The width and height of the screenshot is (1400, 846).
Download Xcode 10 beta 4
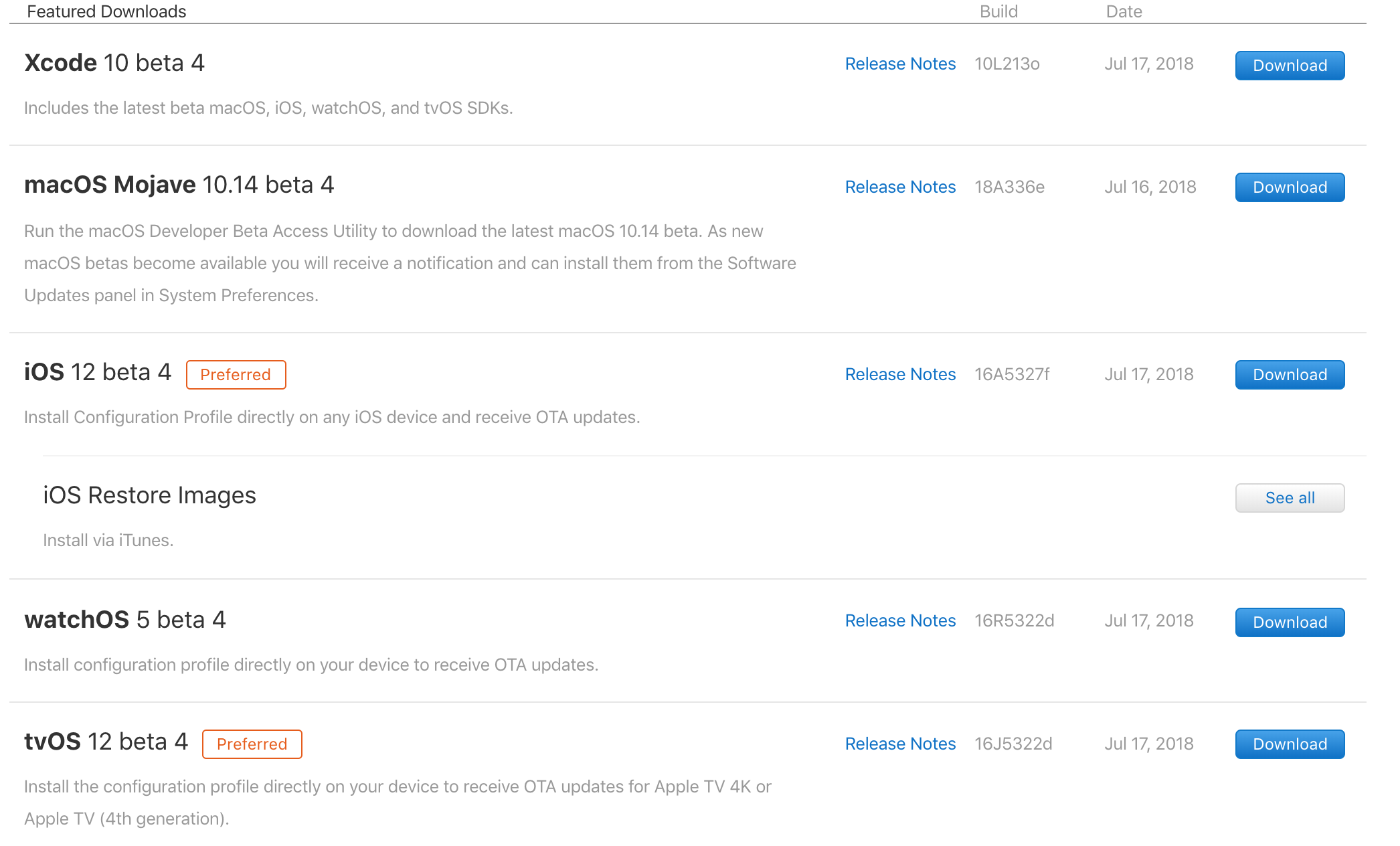coord(1290,66)
